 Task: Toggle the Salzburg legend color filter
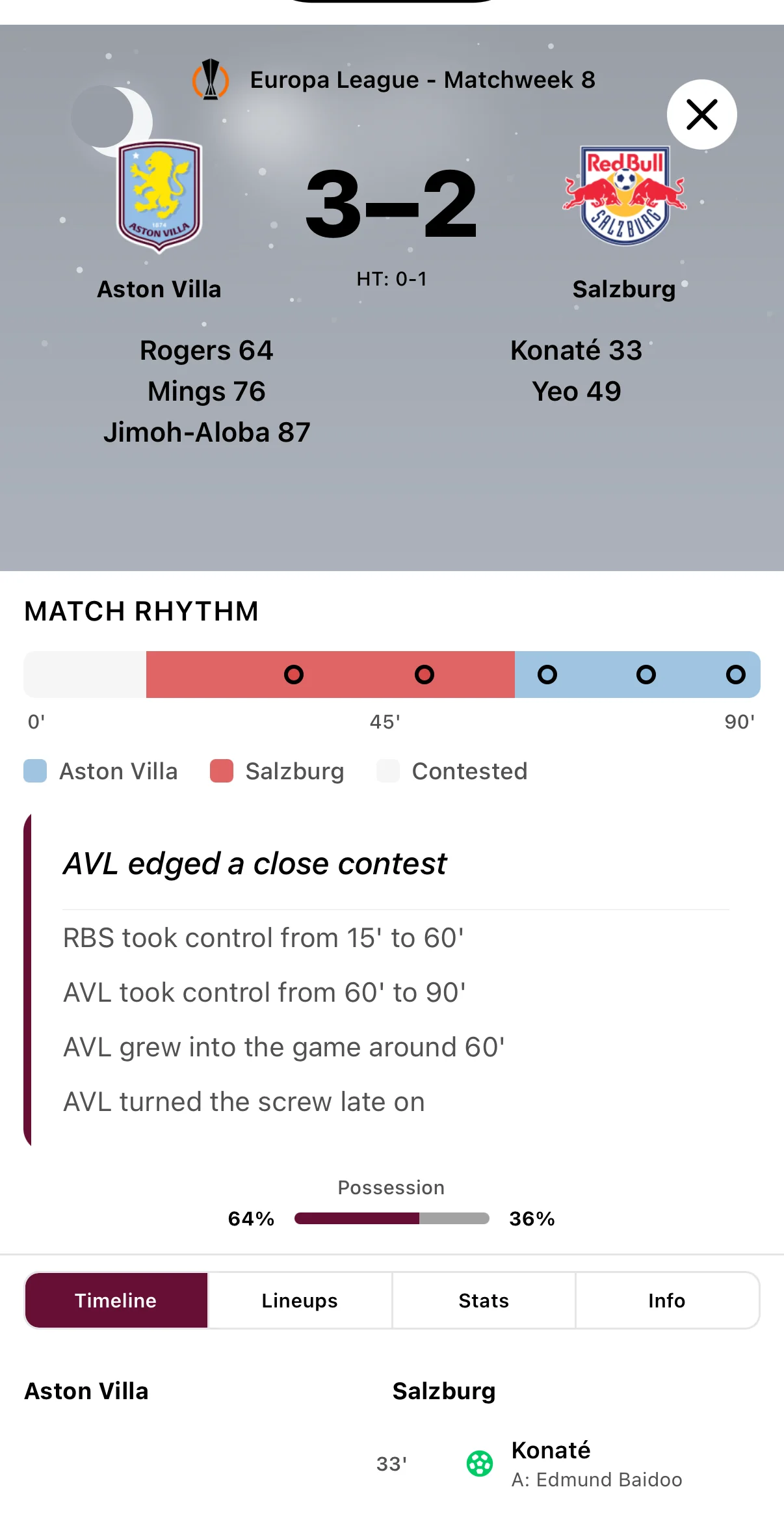(277, 771)
